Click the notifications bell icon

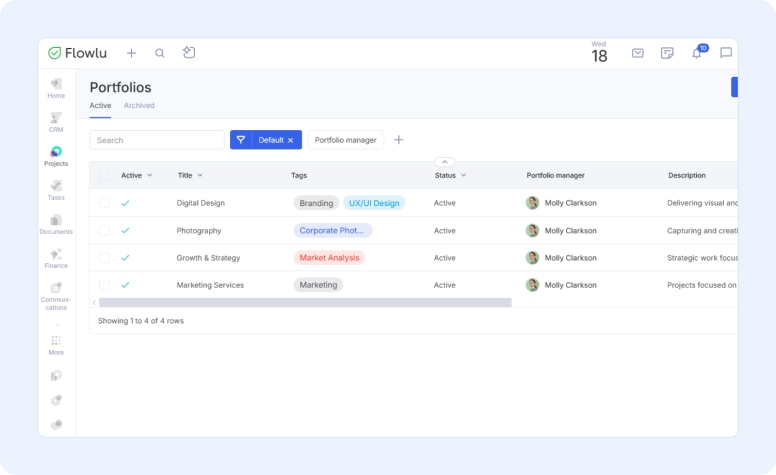(x=697, y=53)
